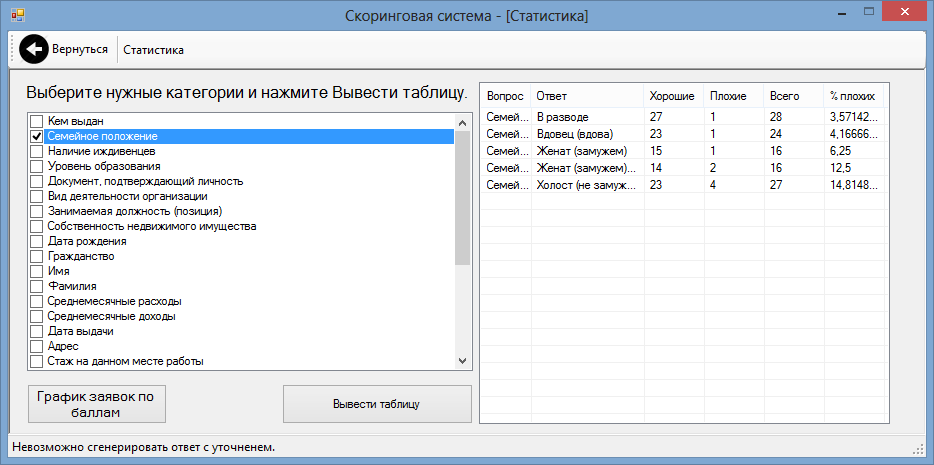934x465 pixels.
Task: Open the Статистика toolbar item
Action: pos(153,50)
